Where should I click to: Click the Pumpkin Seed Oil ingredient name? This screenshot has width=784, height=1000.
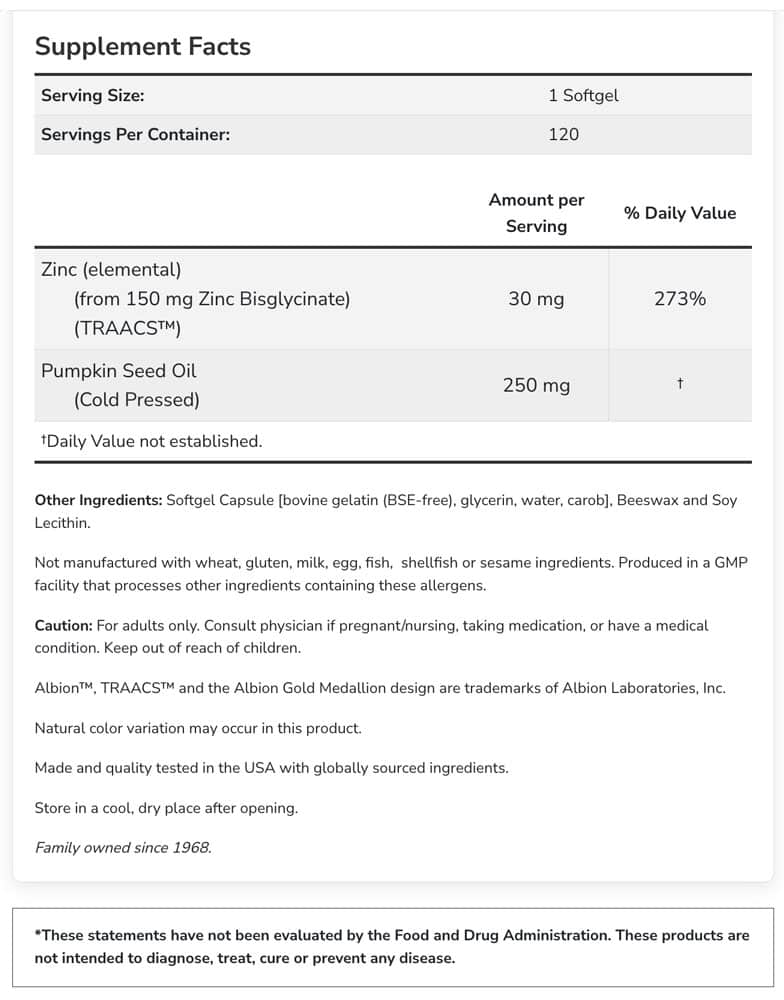(118, 370)
